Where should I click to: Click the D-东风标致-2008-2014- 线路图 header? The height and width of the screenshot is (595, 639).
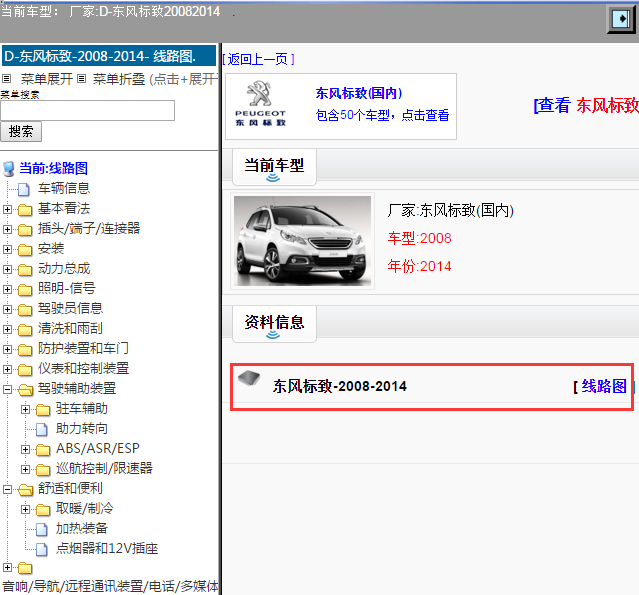click(109, 56)
